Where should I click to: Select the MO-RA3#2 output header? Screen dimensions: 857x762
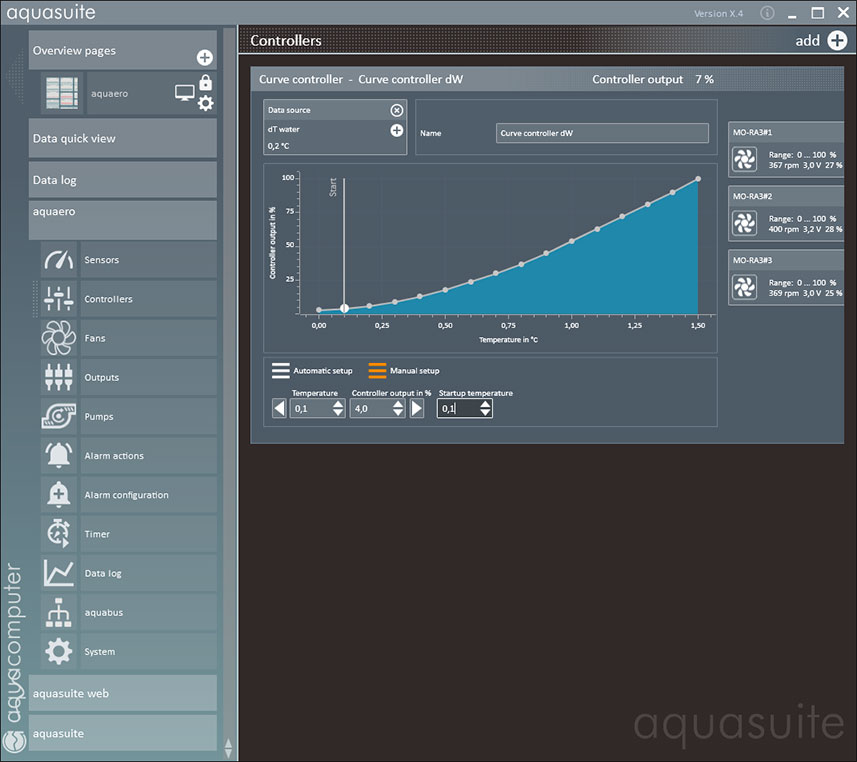786,196
